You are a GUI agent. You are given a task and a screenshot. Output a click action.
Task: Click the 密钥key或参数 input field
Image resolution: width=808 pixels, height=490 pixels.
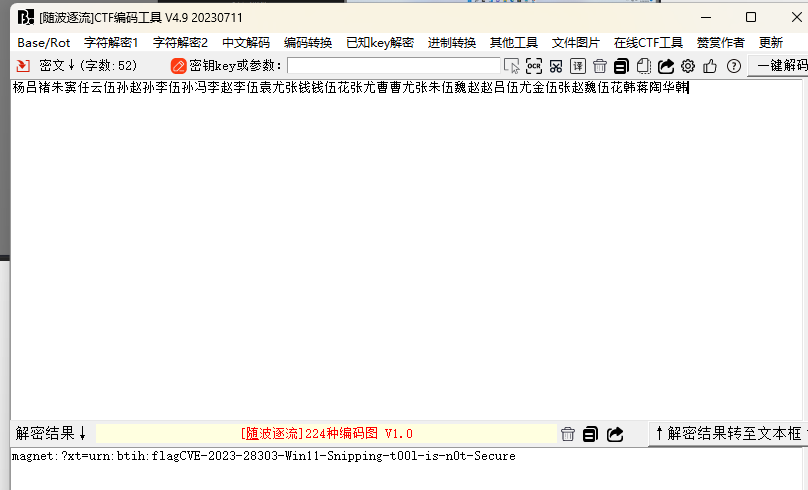coord(394,65)
